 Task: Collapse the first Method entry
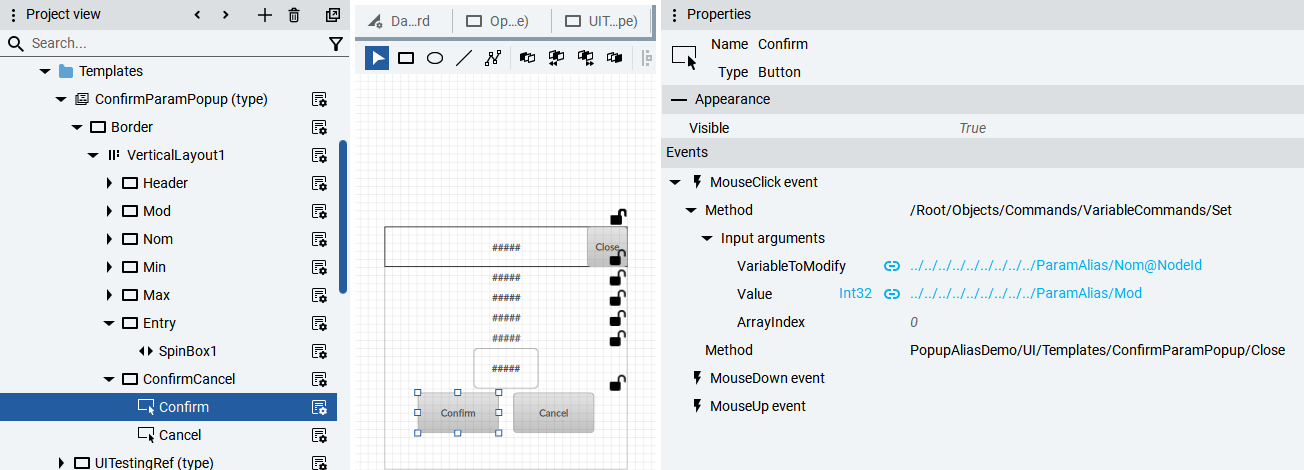point(690,210)
